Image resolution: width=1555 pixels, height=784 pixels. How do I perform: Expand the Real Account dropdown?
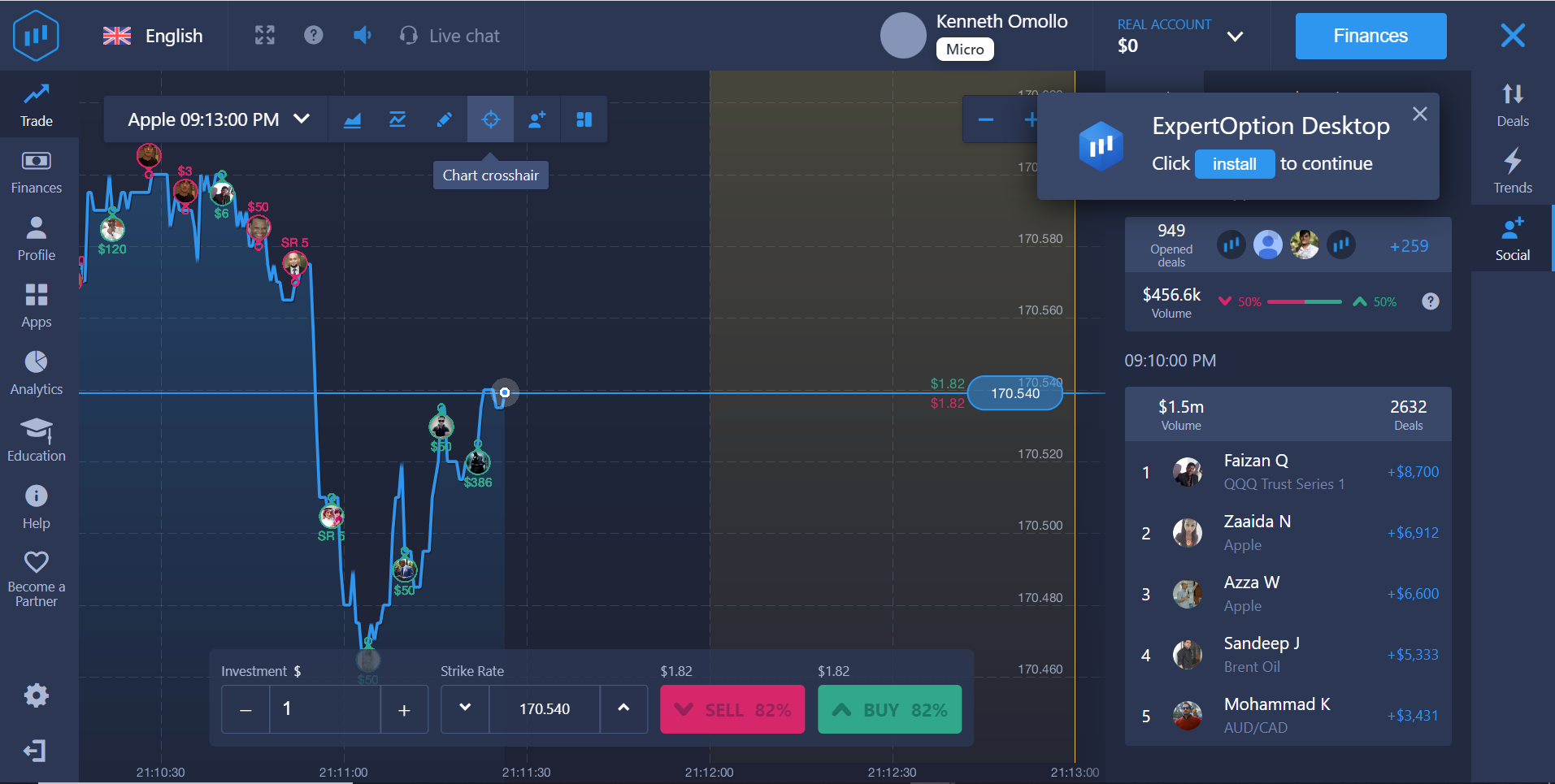[x=1235, y=37]
